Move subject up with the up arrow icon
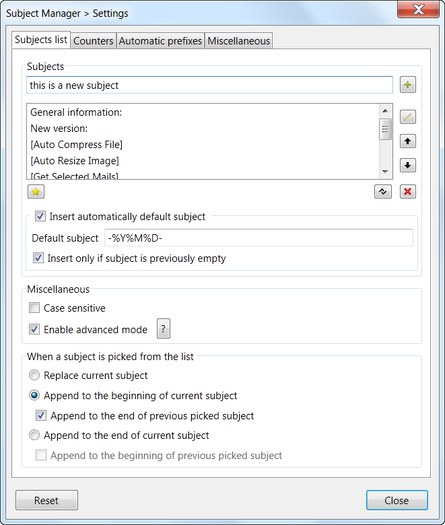The image size is (445, 525). coord(407,141)
